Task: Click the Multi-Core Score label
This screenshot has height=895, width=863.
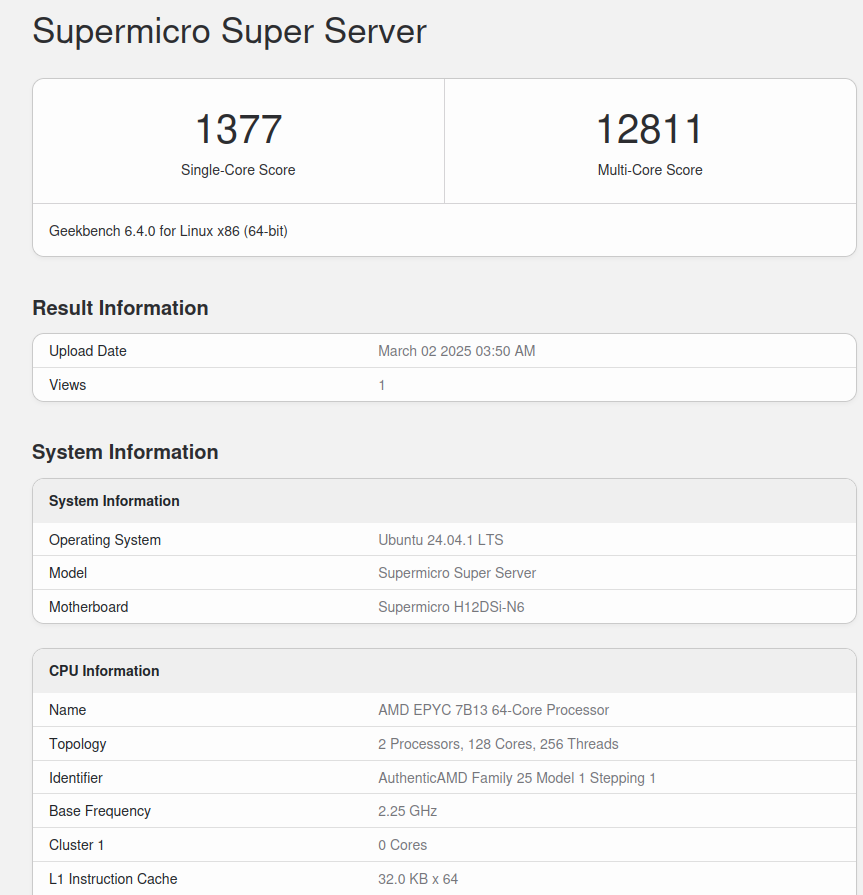Action: [650, 170]
